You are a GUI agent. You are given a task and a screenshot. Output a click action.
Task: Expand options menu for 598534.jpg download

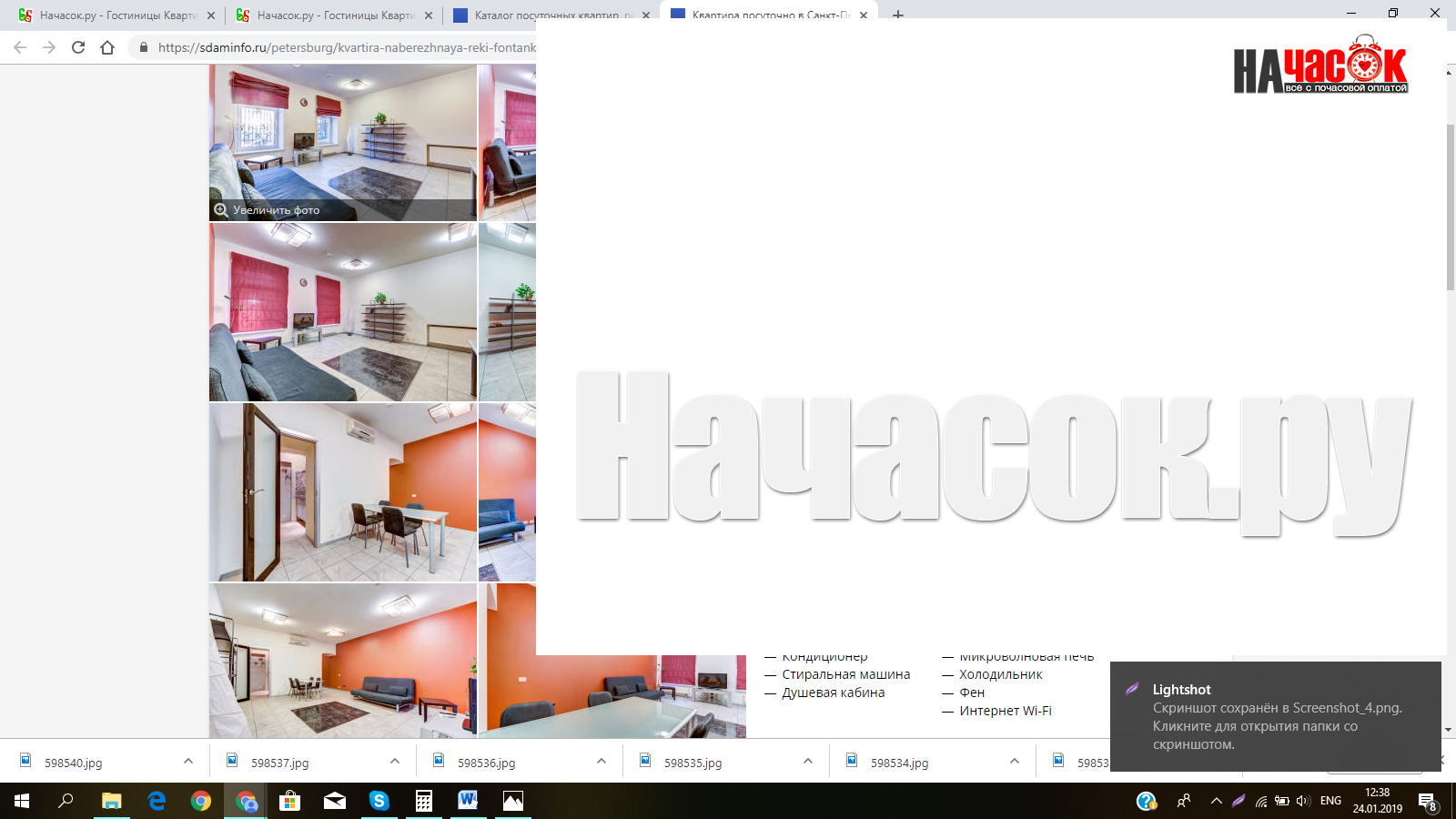point(1015,762)
